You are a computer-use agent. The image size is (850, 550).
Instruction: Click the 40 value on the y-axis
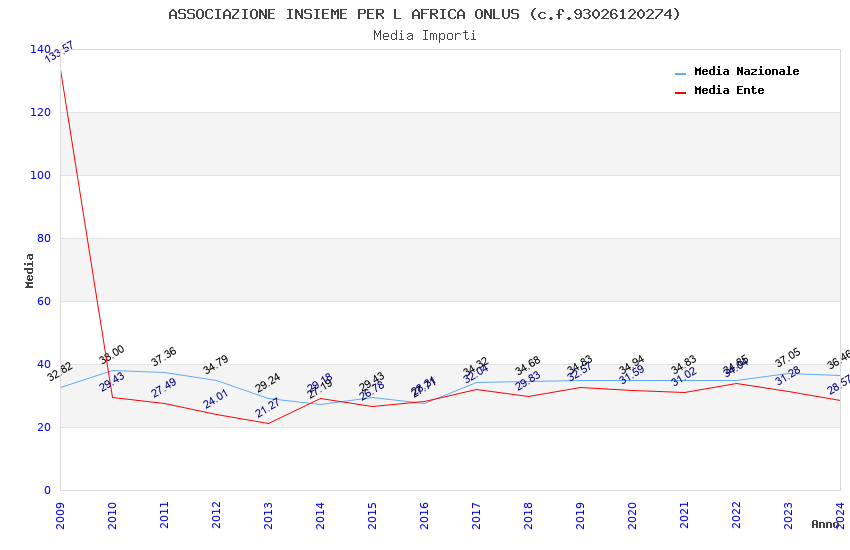[44, 364]
